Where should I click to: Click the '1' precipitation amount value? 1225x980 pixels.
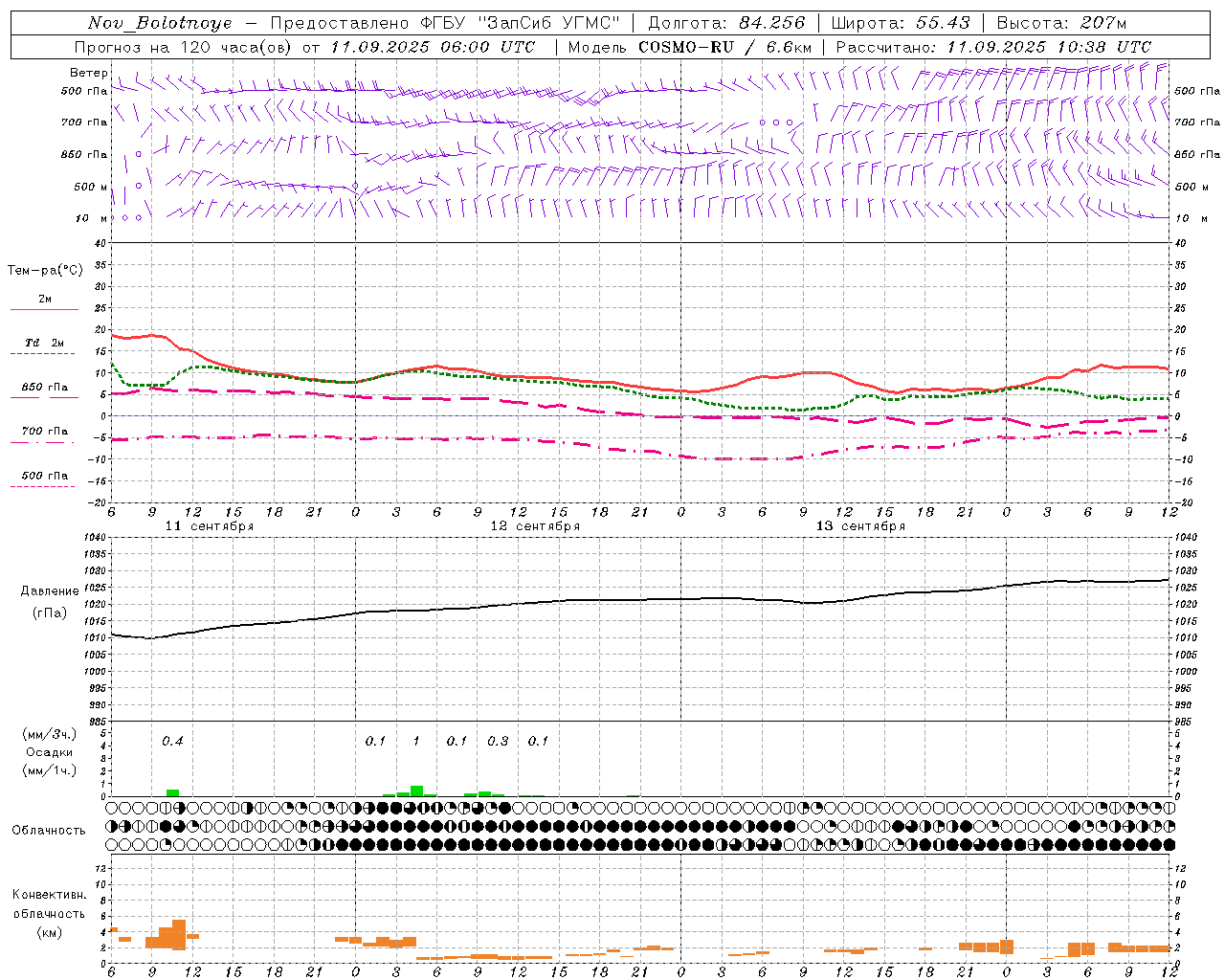coord(416,741)
